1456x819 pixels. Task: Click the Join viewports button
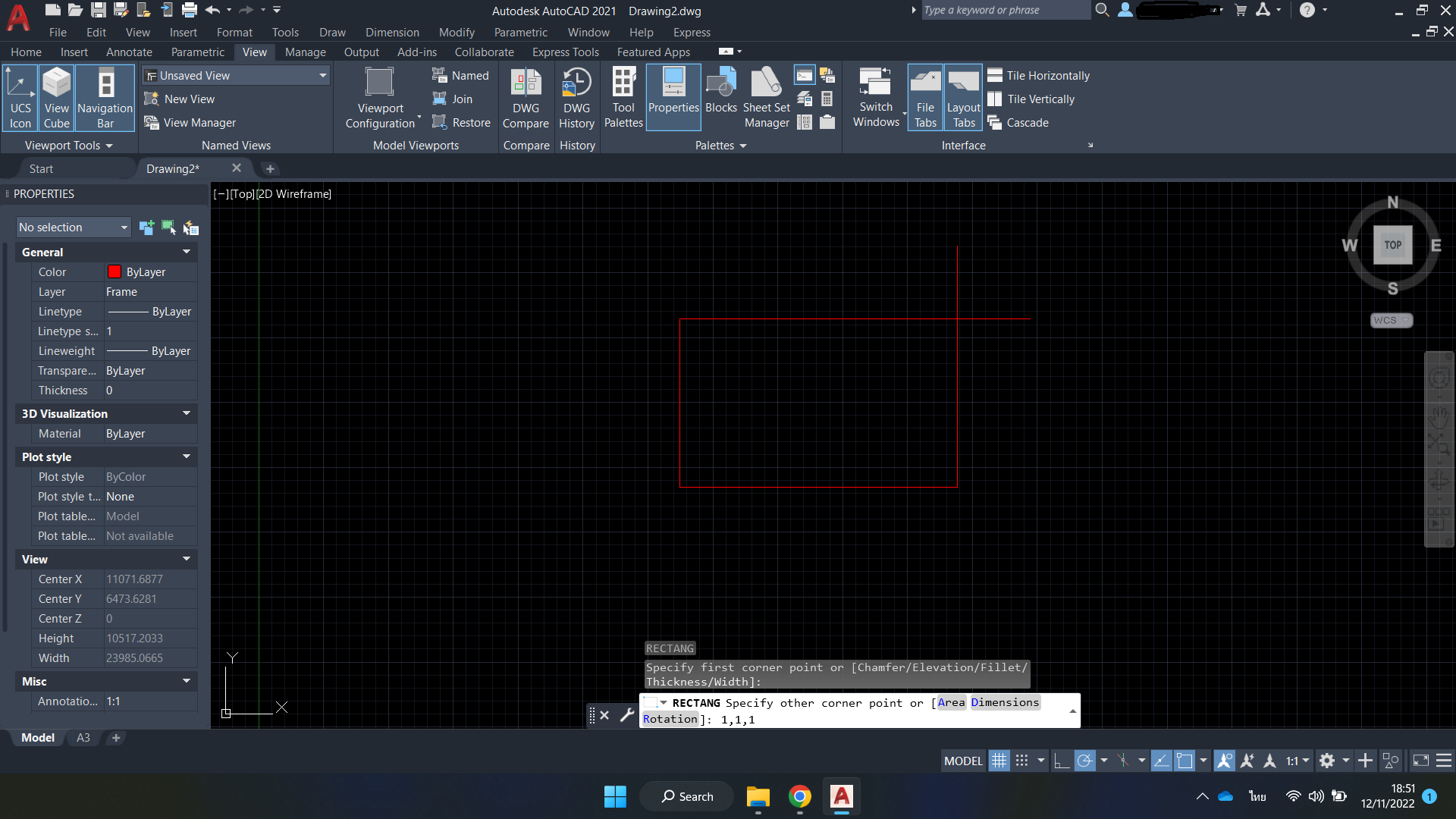(x=452, y=99)
